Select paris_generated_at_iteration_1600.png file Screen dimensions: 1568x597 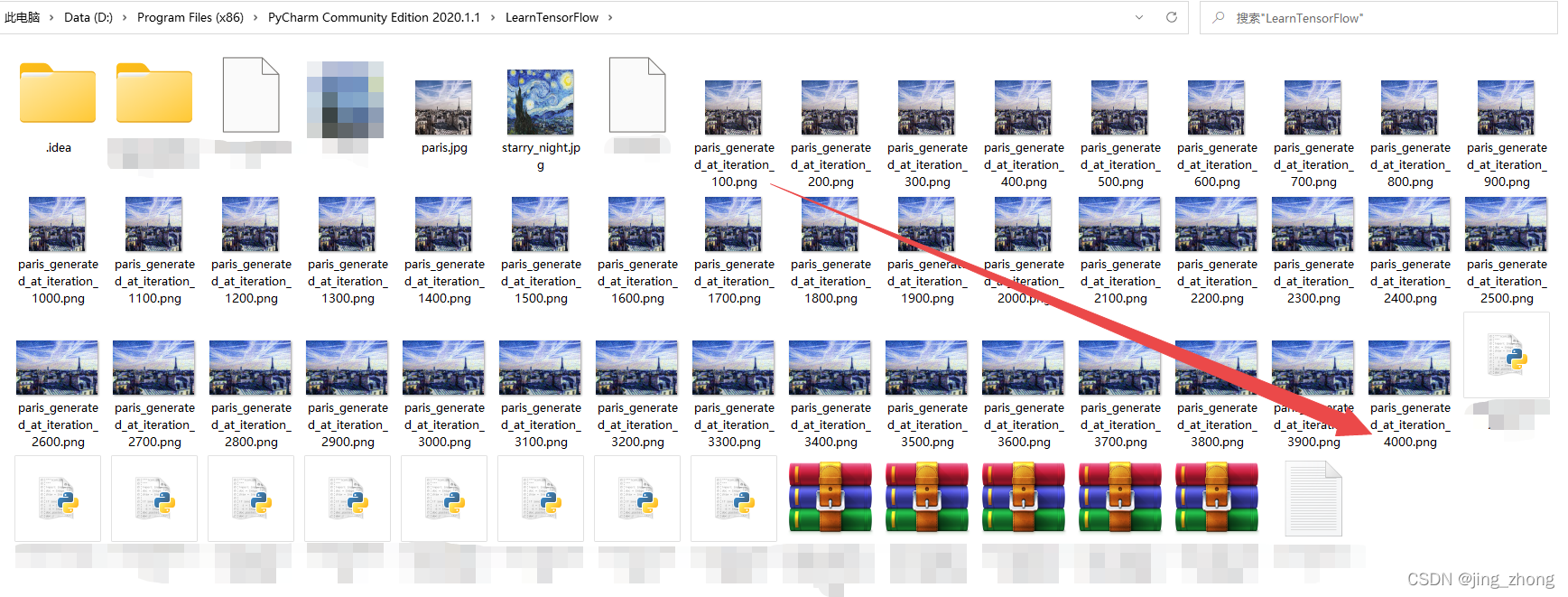coord(637,251)
